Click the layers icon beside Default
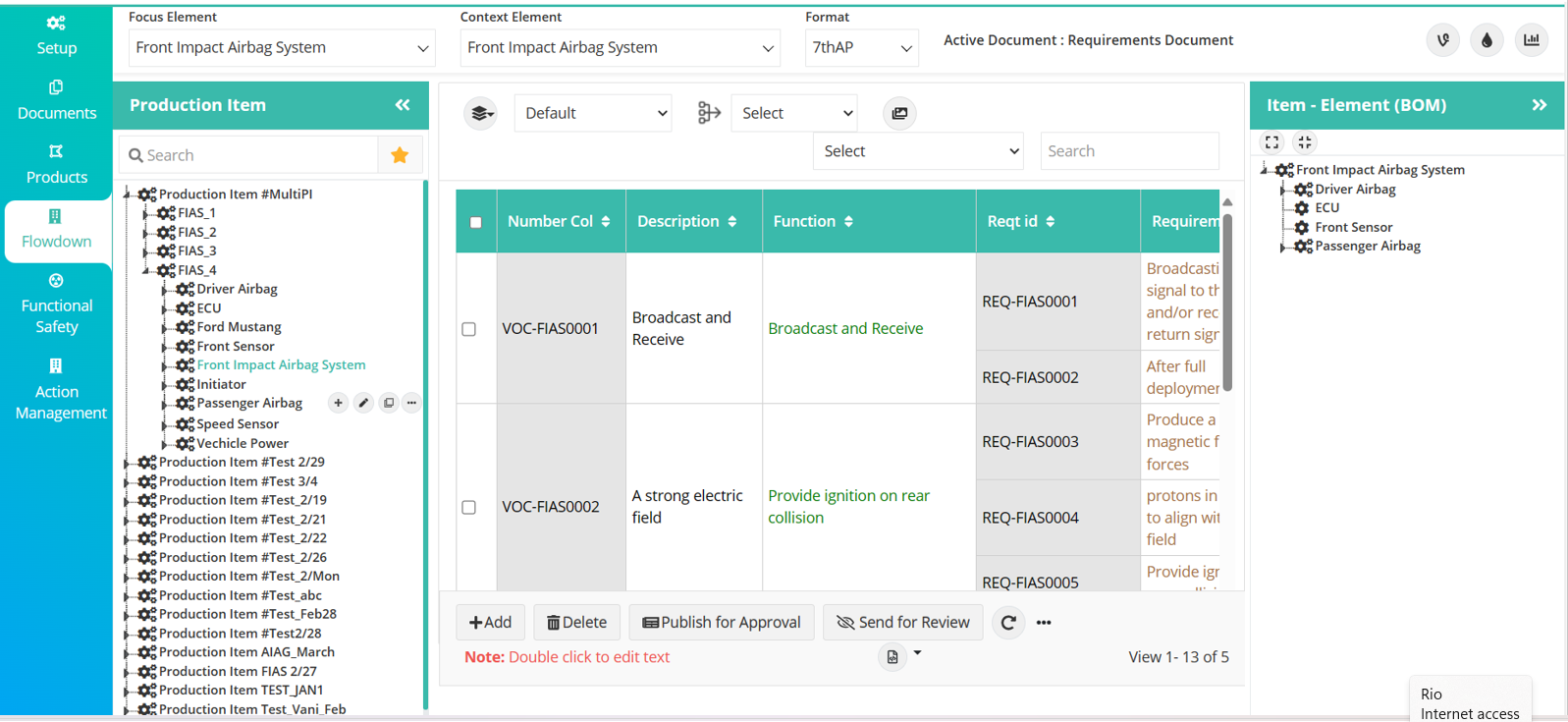This screenshot has height=722, width=1568. coord(481,114)
